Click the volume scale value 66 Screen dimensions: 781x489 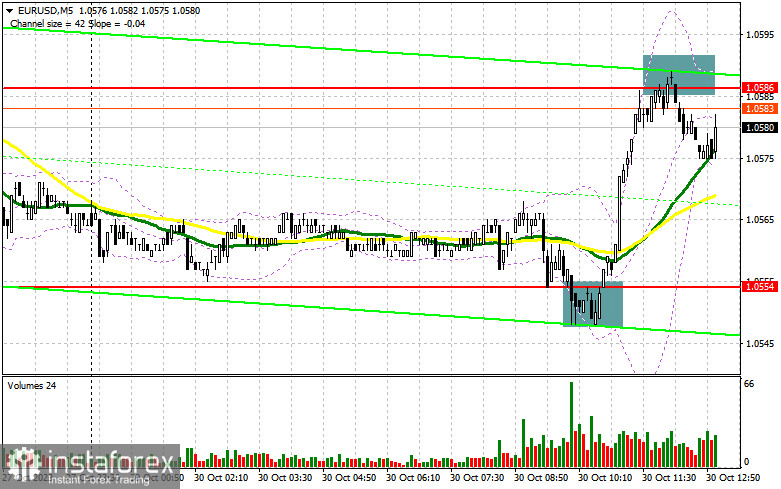(x=749, y=384)
